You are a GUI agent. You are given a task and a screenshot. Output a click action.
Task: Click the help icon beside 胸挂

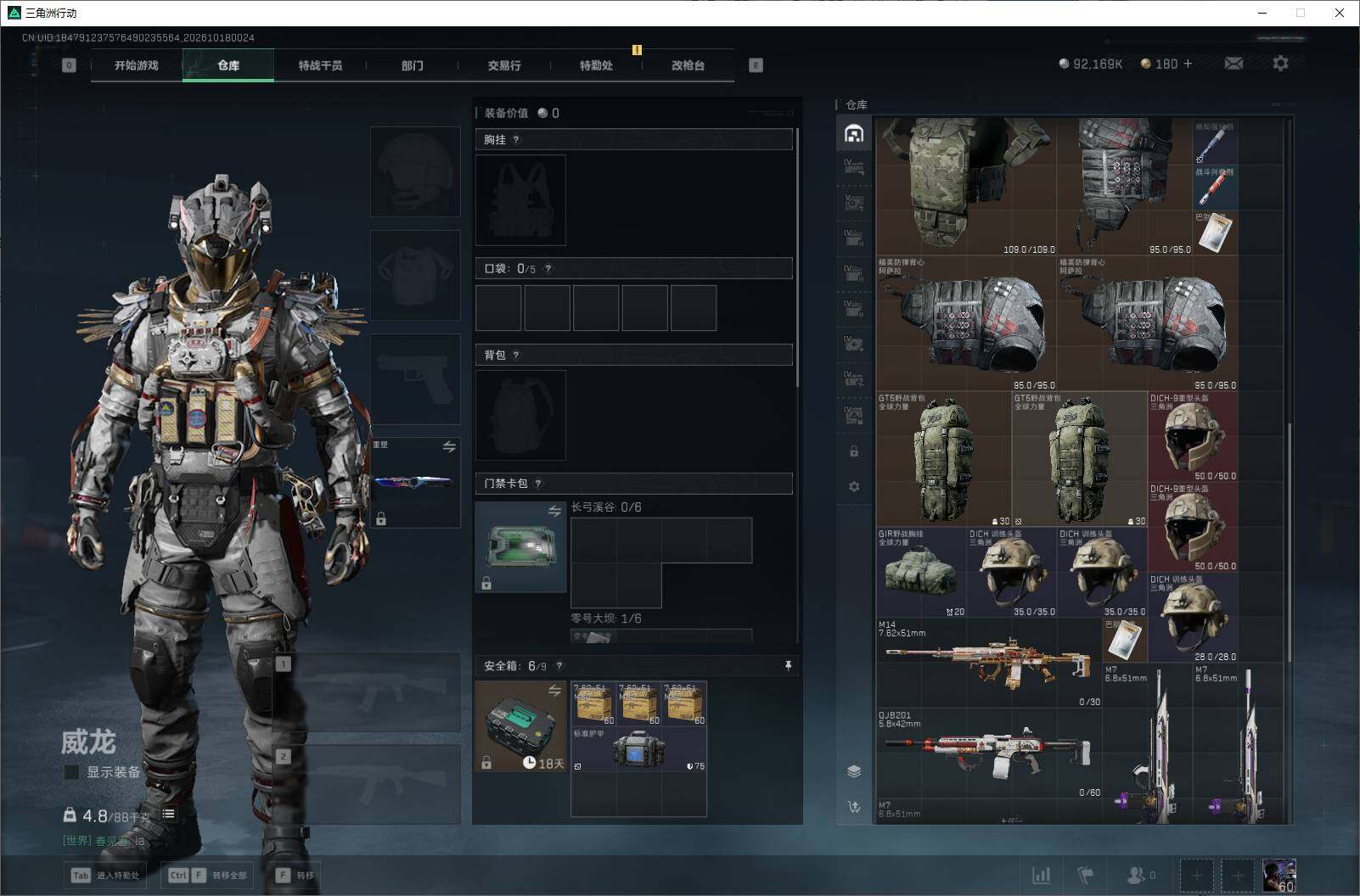[x=516, y=140]
